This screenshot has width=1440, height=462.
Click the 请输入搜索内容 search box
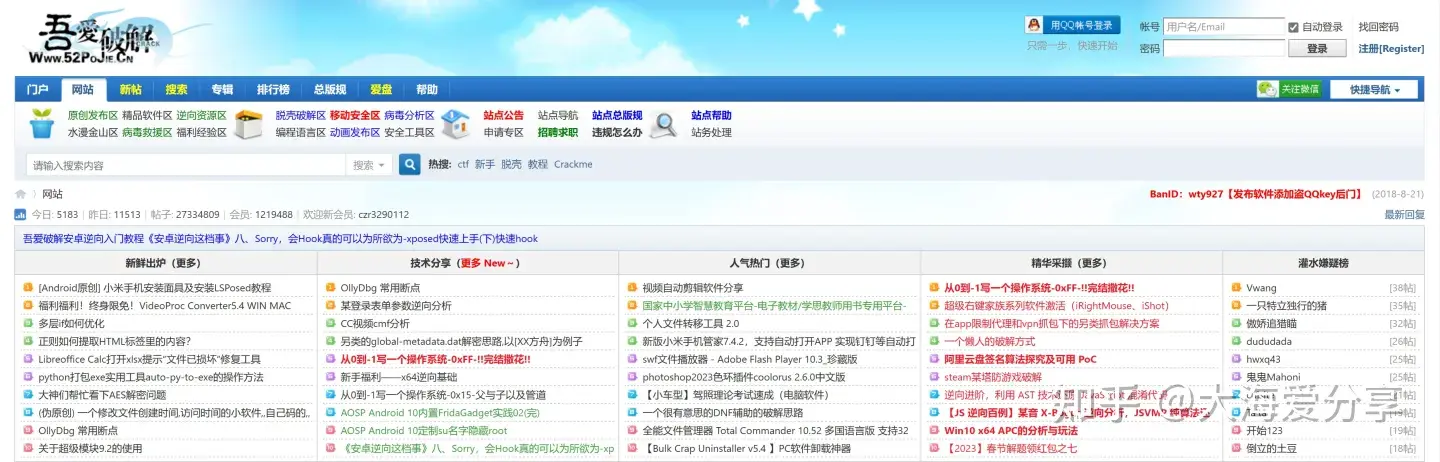pos(185,165)
